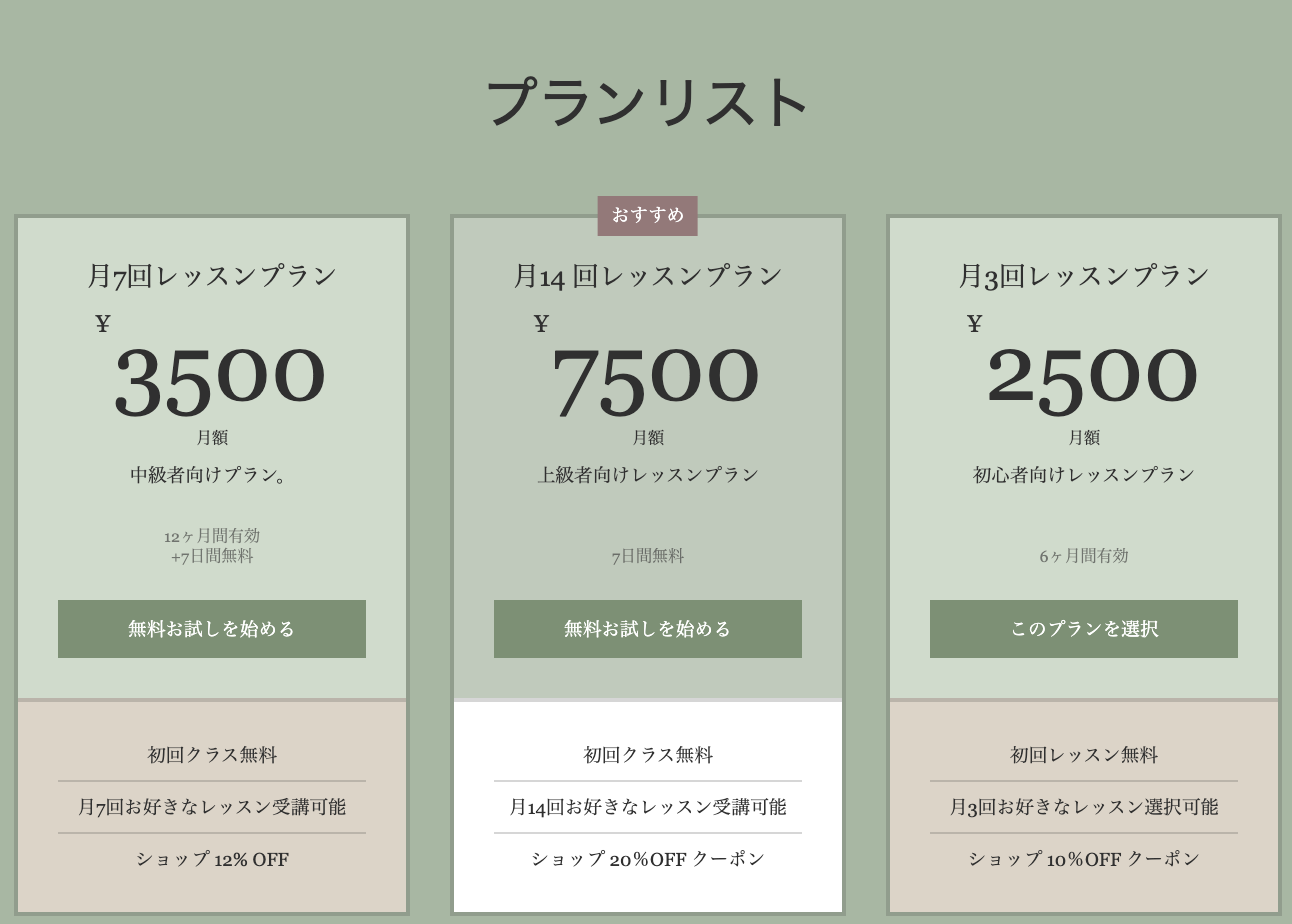Select the 初回レッスン無料 feature on the third plan
This screenshot has width=1292, height=924.
coord(1083,754)
